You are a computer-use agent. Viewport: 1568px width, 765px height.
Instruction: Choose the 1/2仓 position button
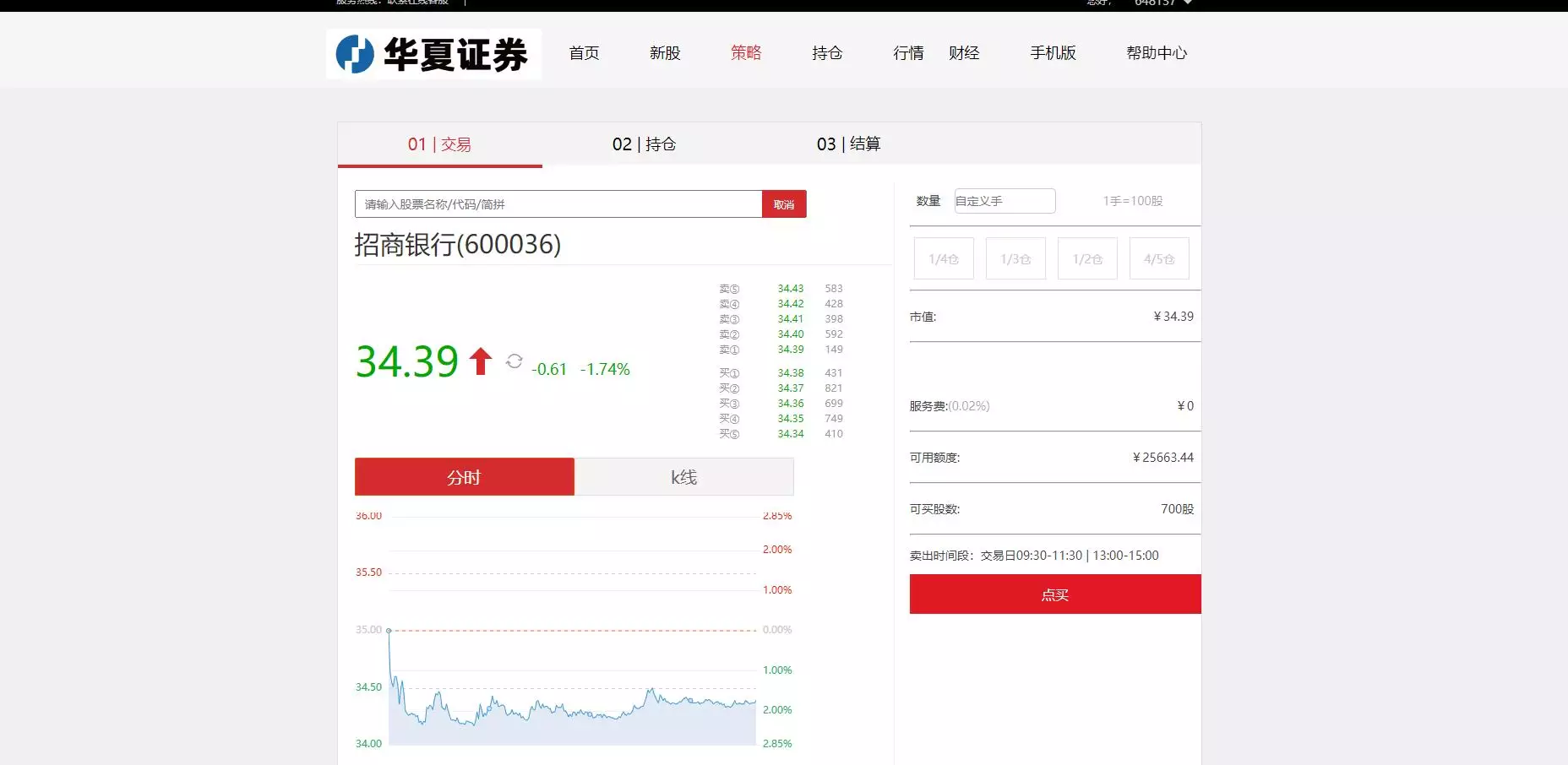coord(1087,258)
